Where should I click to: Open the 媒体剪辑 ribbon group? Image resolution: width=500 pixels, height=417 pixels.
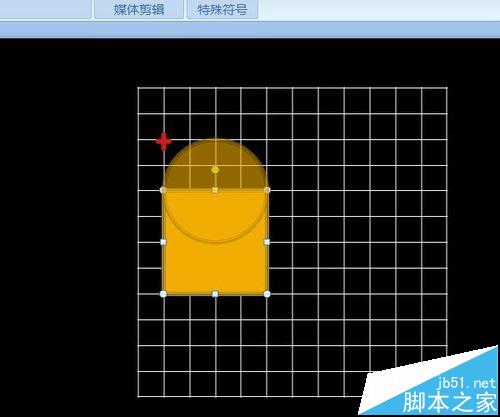pos(139,9)
